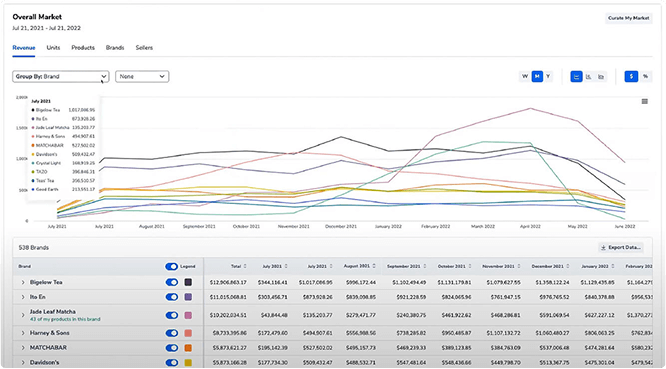This screenshot has height=369, width=666.
Task: Toggle the Legend switch in table header
Action: [172, 266]
